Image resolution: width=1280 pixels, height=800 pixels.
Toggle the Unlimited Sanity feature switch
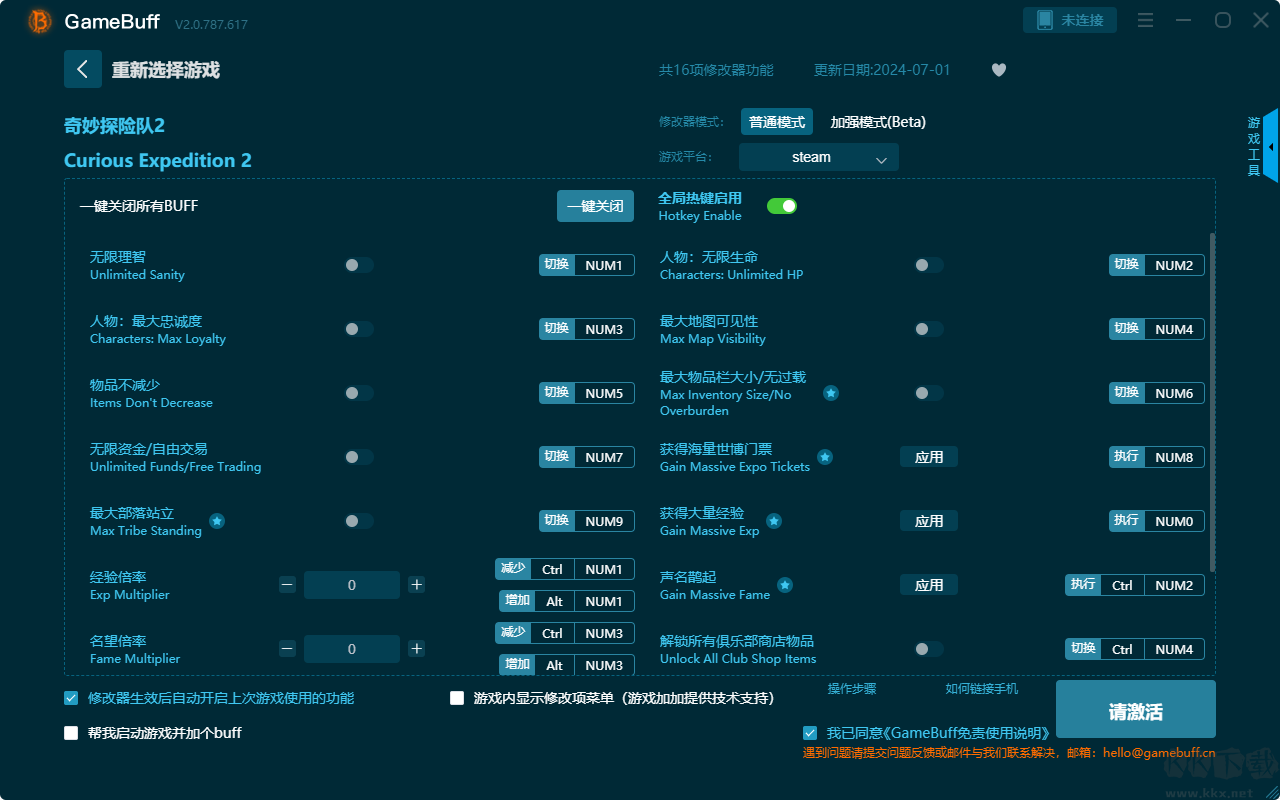tap(358, 265)
